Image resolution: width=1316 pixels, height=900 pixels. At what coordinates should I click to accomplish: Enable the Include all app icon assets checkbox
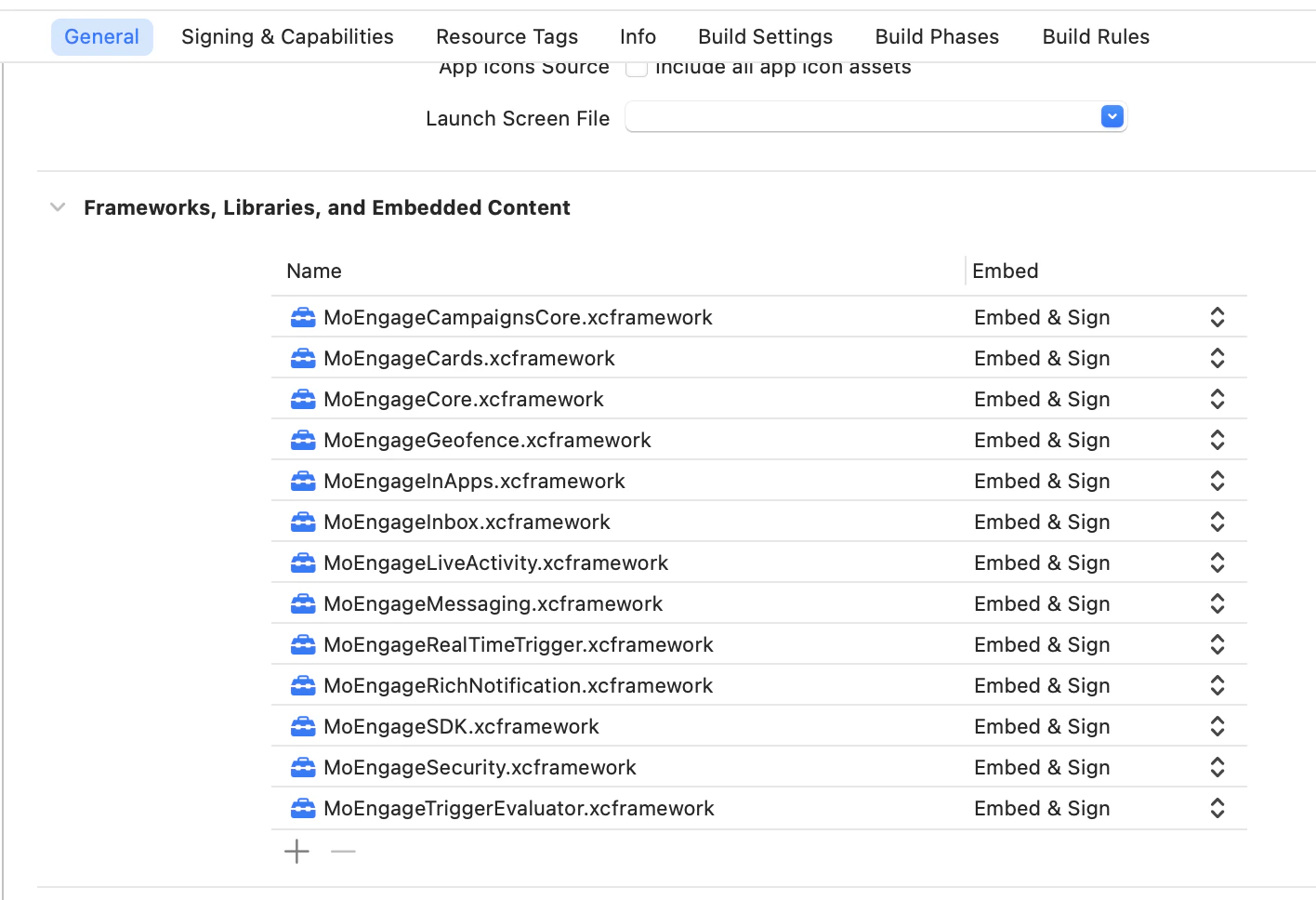636,66
